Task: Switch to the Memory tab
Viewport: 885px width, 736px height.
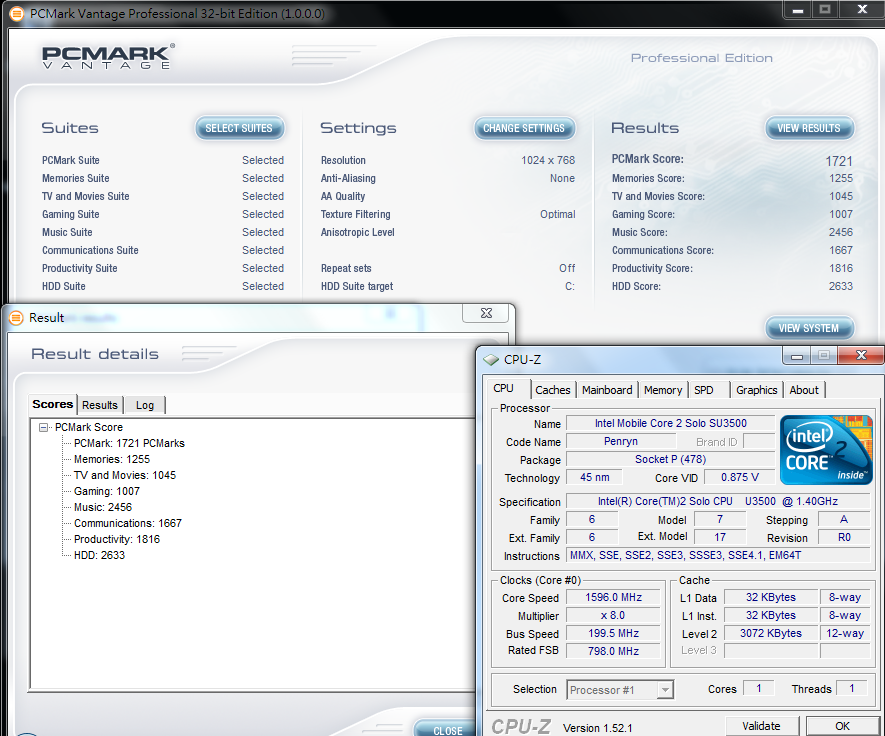Action: click(662, 390)
